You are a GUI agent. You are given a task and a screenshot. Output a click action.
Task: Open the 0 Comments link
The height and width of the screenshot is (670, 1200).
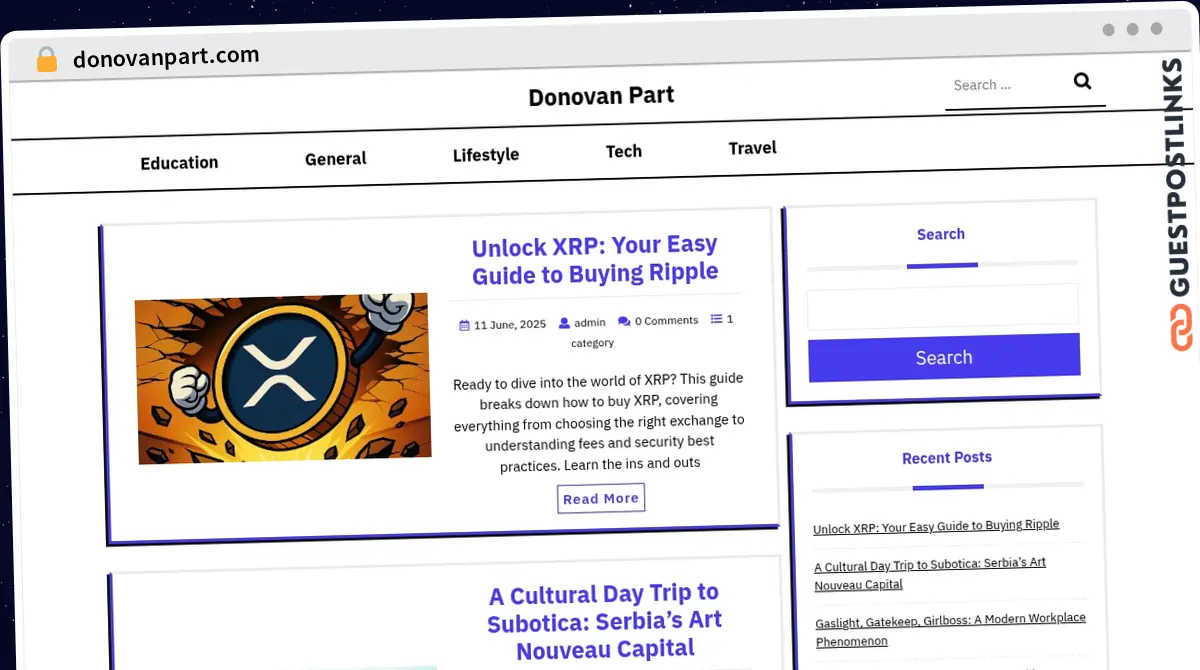coord(666,320)
